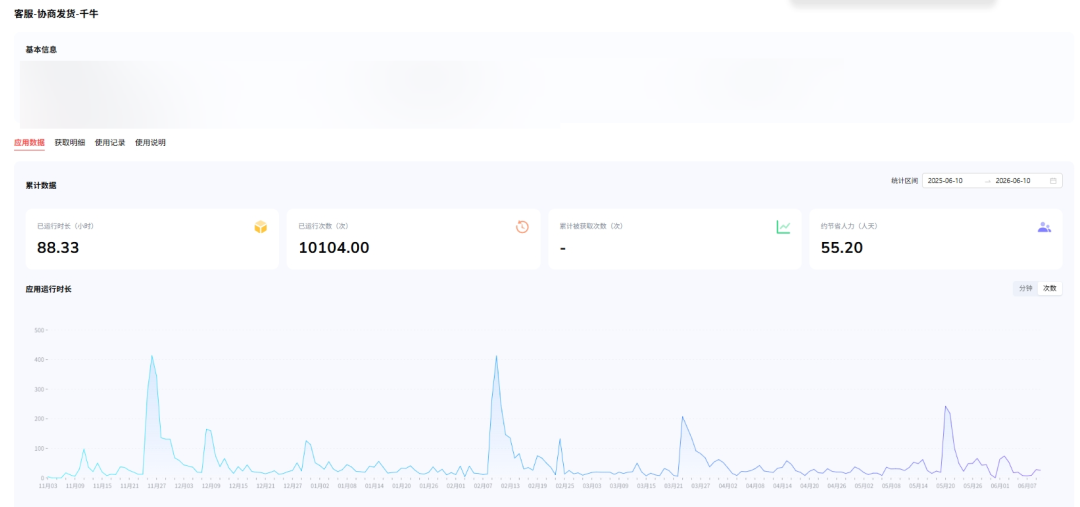The height and width of the screenshot is (507, 1080).
Task: Click the chart peak near 11月27
Action: coord(152,356)
